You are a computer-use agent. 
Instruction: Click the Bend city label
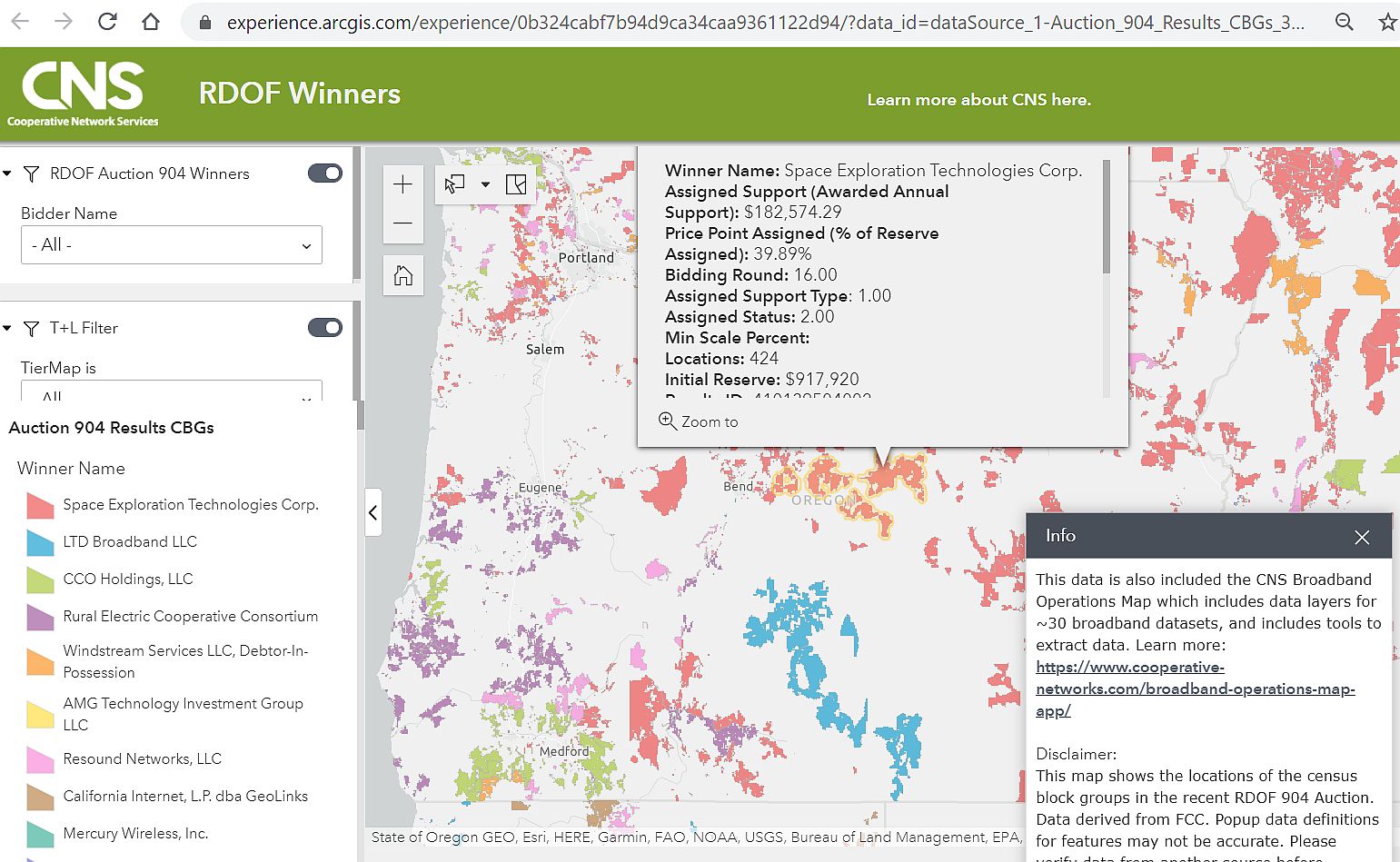739,487
